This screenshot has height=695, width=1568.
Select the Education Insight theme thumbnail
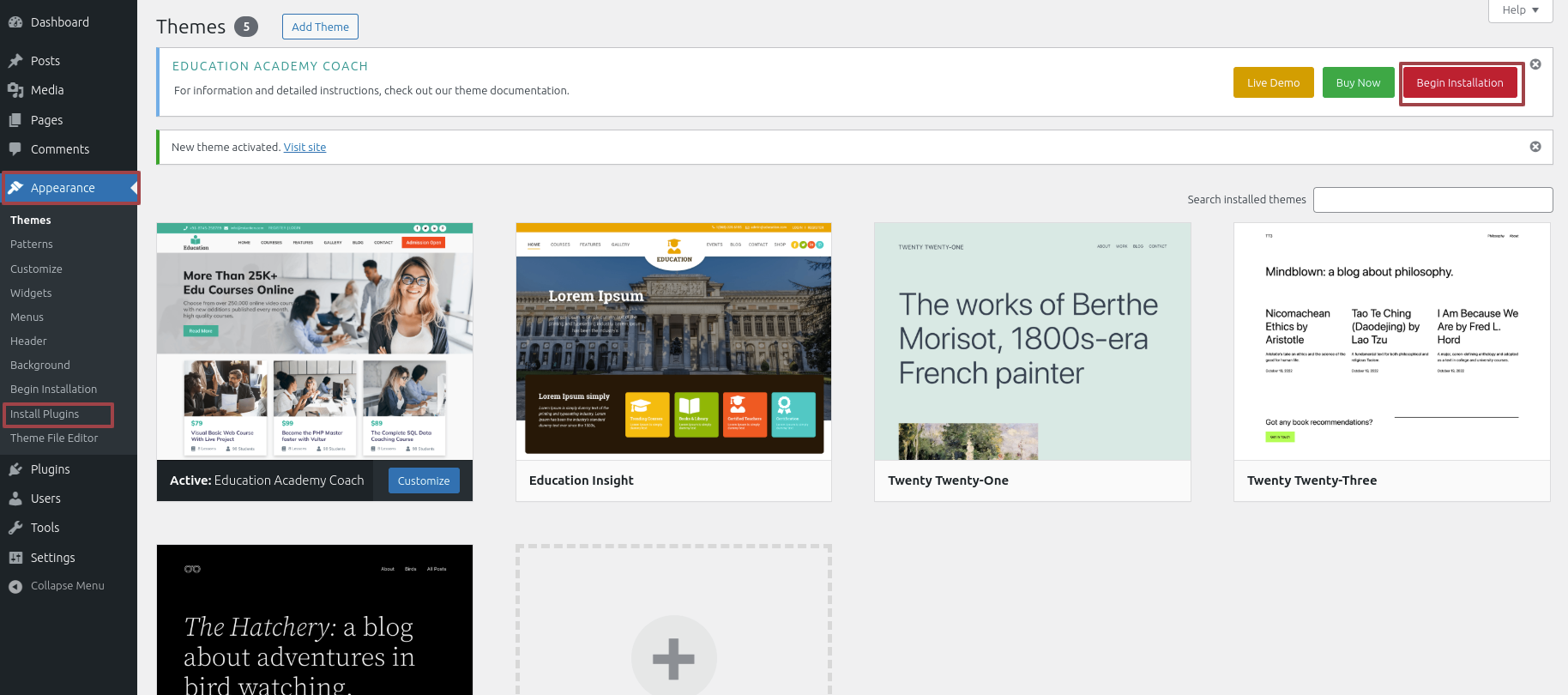(673, 341)
